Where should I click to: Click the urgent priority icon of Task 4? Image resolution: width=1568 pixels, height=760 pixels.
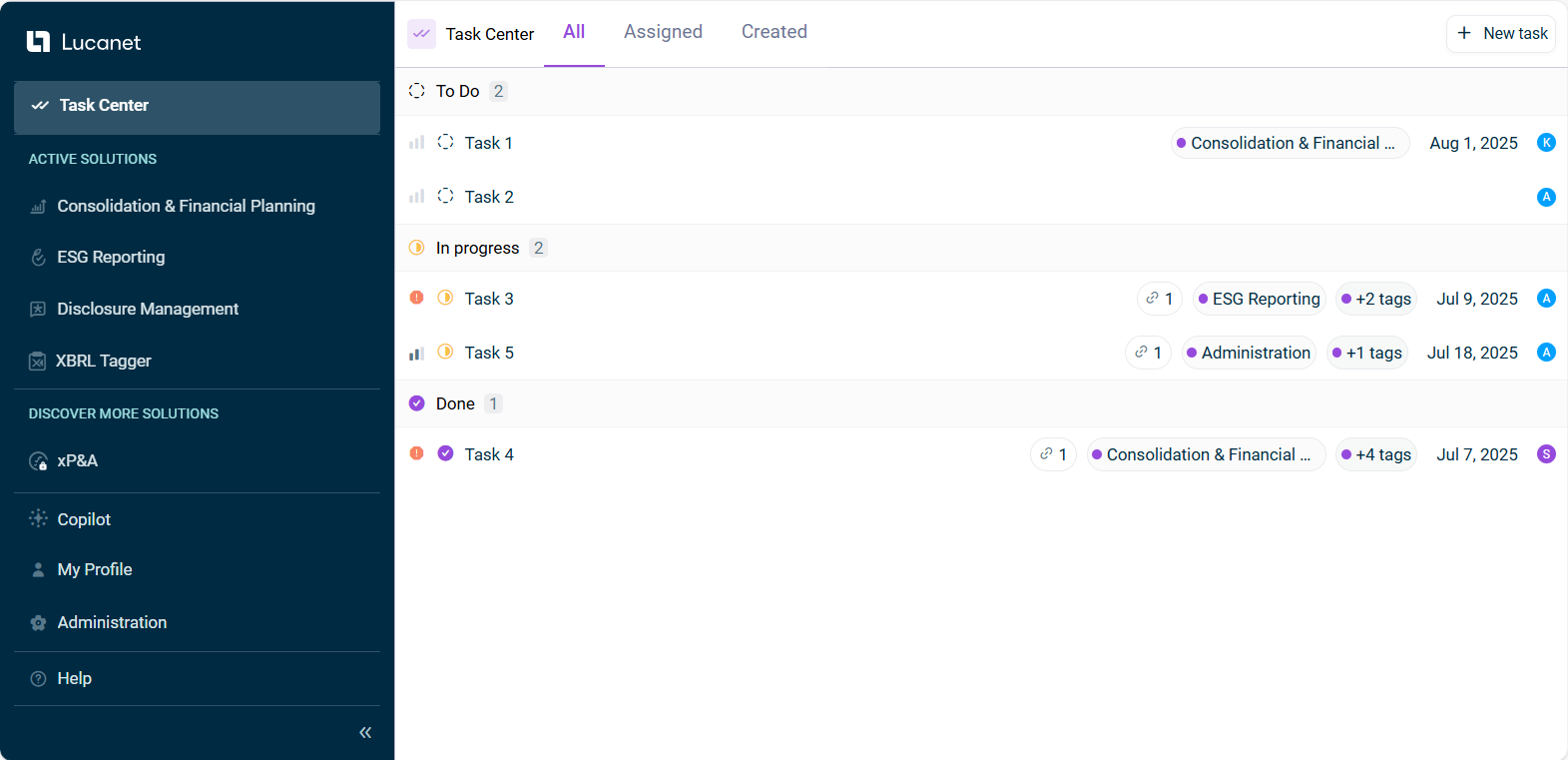[x=417, y=453]
